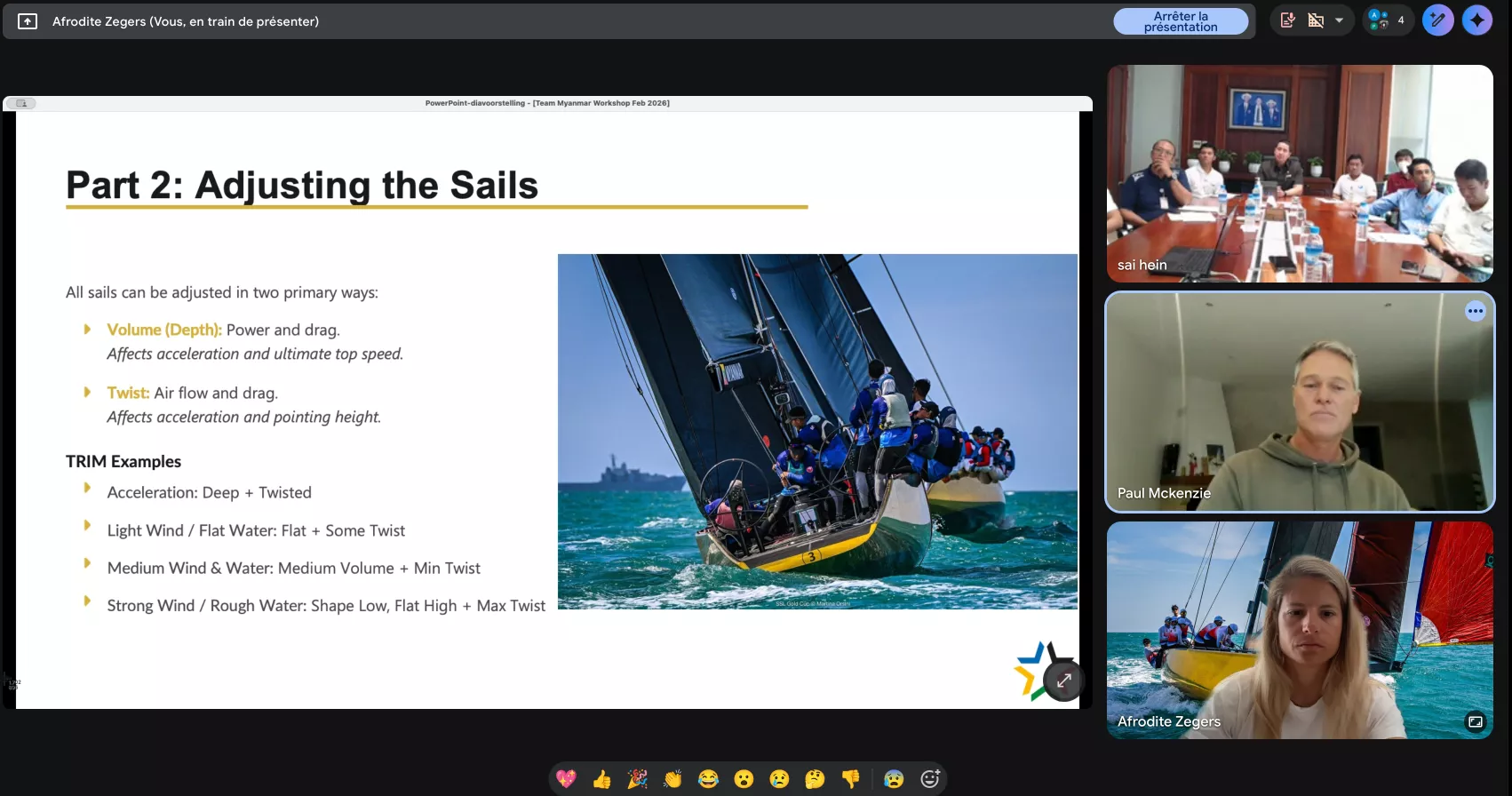This screenshot has height=796, width=1512.
Task: Open the Gemini four-point star icon
Action: [x=1477, y=20]
